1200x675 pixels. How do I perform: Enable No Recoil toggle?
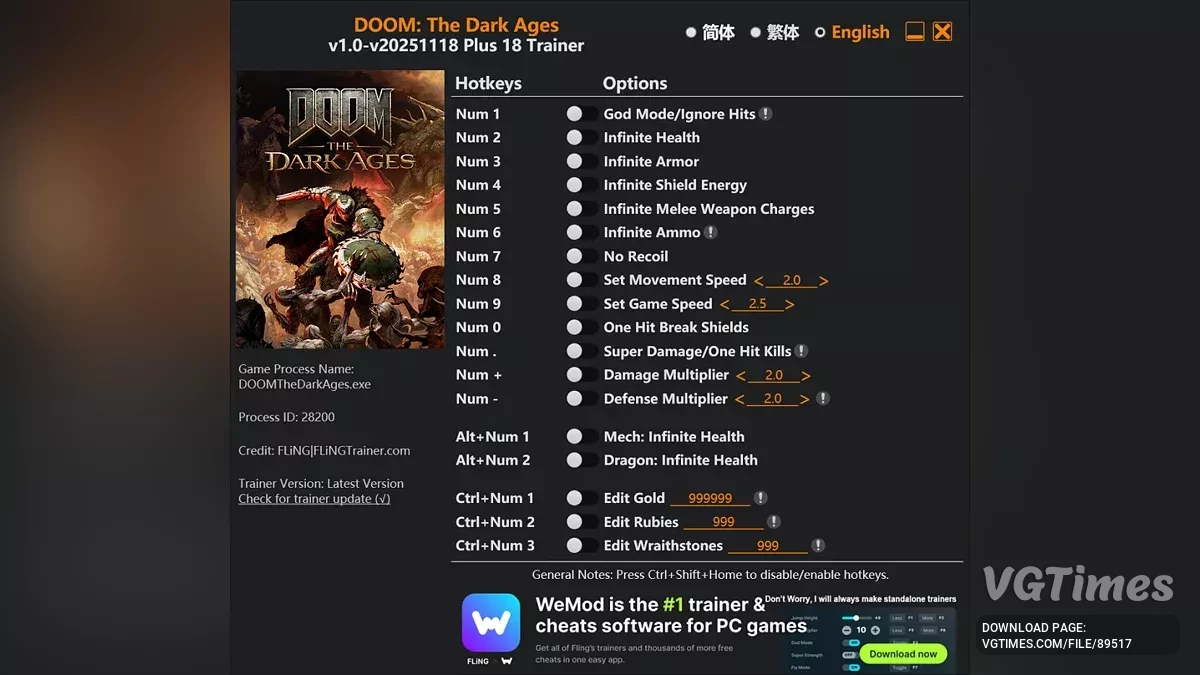click(581, 256)
